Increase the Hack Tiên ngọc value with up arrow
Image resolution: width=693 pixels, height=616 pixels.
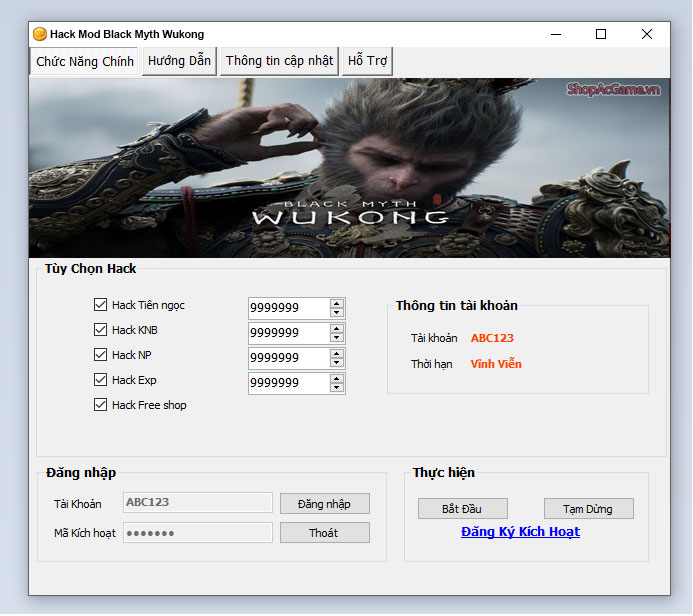click(x=337, y=304)
